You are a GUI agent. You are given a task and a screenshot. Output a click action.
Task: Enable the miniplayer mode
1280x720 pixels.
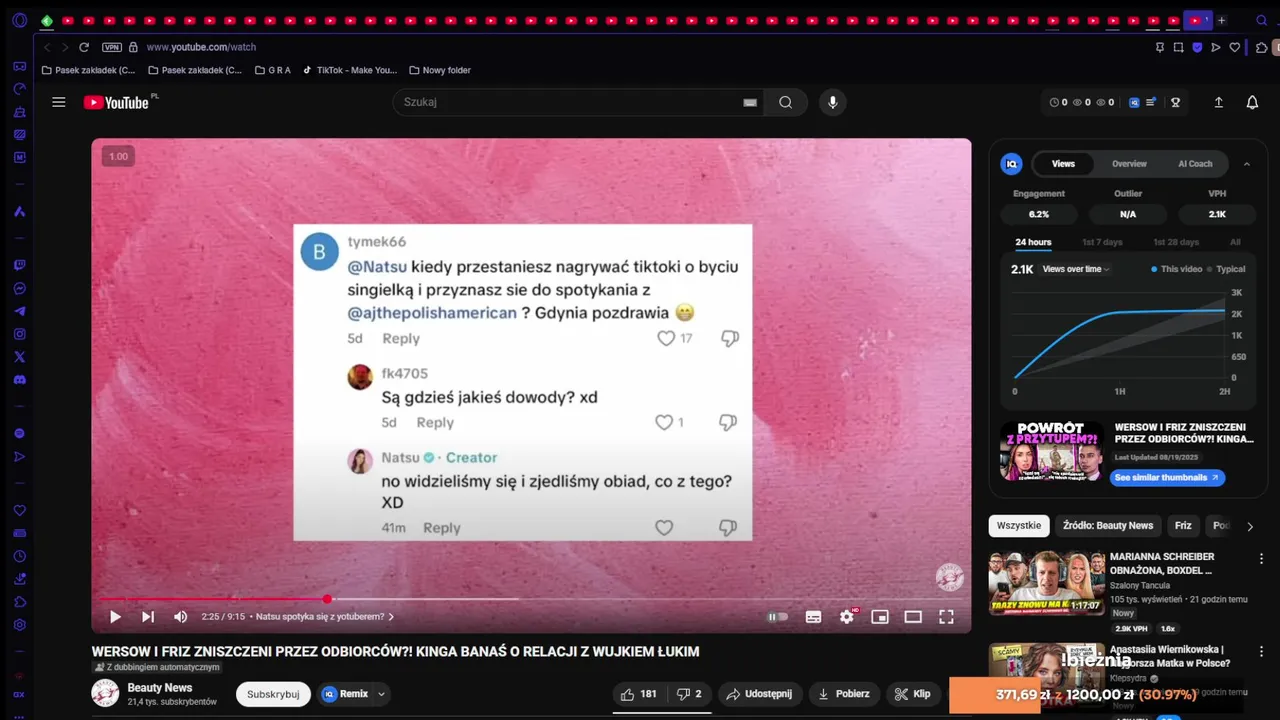[x=880, y=617]
